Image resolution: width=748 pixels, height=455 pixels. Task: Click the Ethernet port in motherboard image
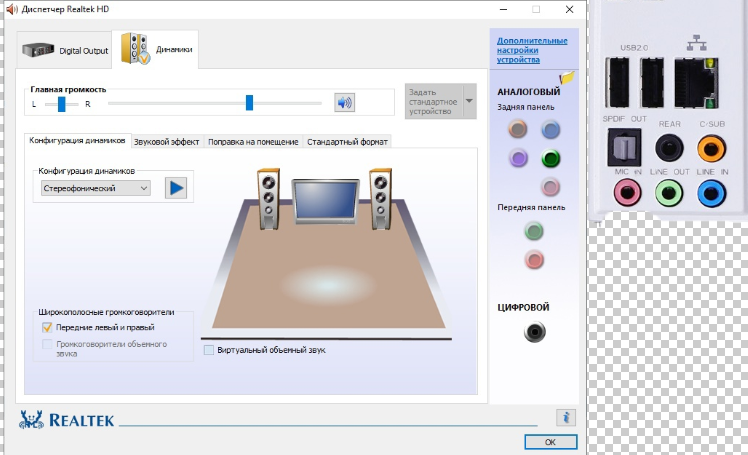click(x=696, y=83)
